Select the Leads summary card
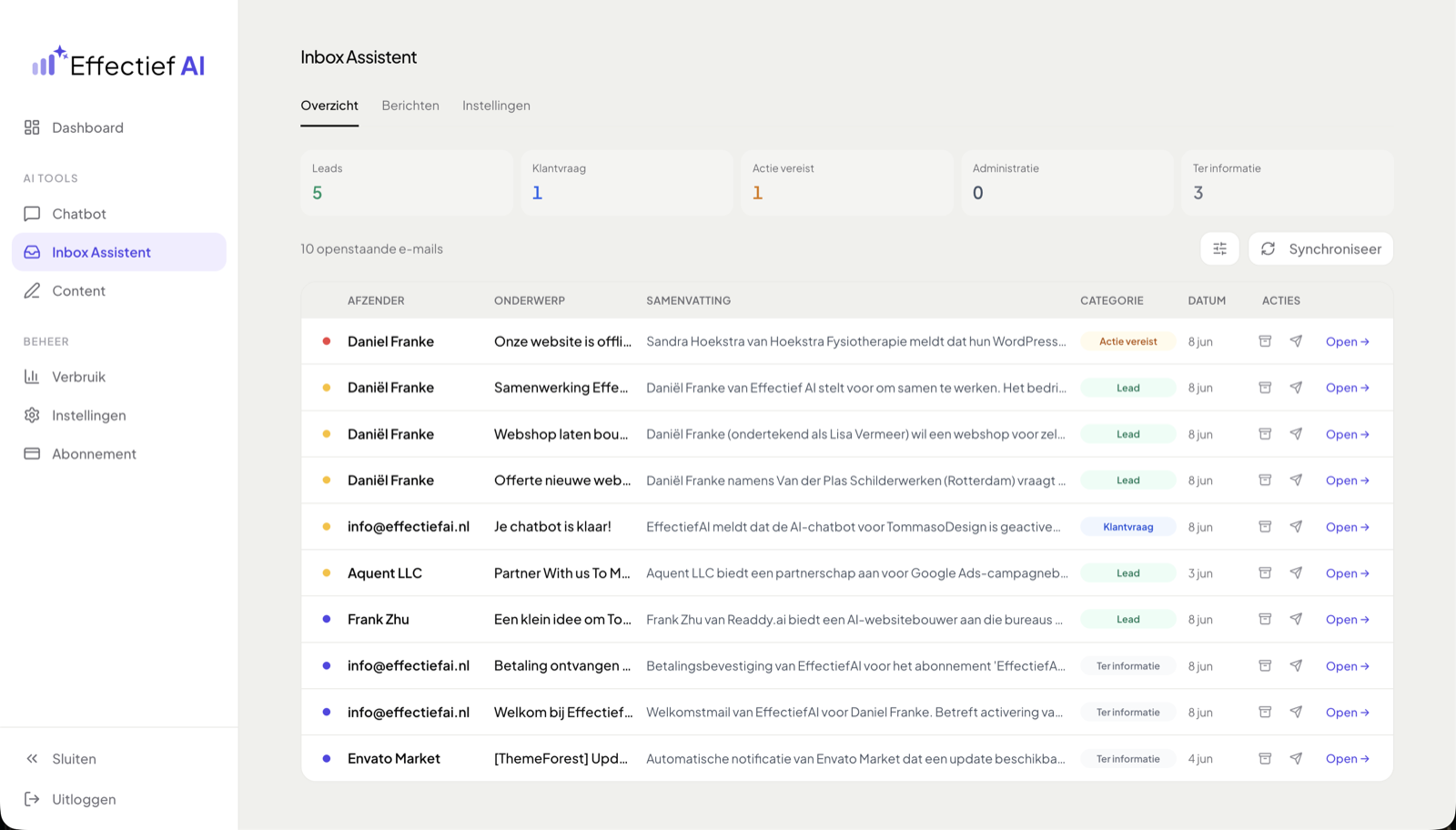1456x830 pixels. coord(407,183)
